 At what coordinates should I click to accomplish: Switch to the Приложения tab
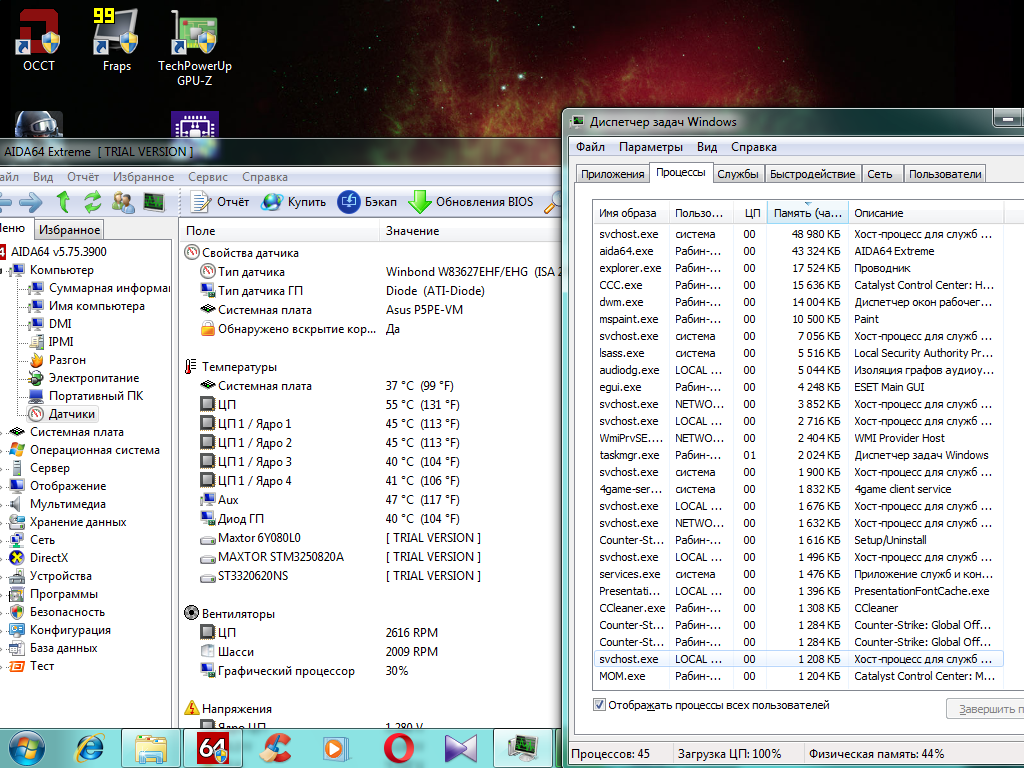613,174
